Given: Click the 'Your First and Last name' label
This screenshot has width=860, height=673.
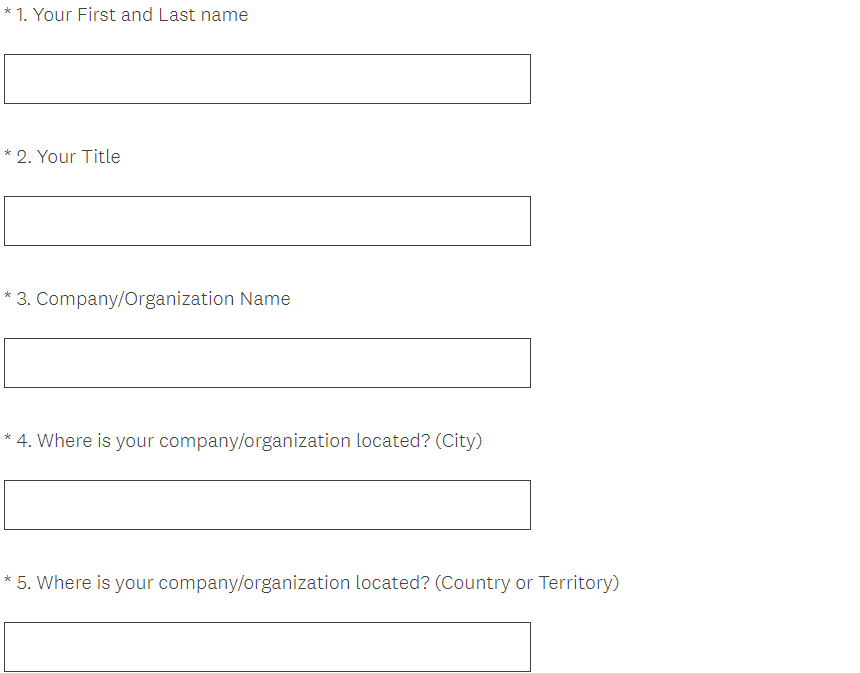Looking at the screenshot, I should tap(140, 15).
